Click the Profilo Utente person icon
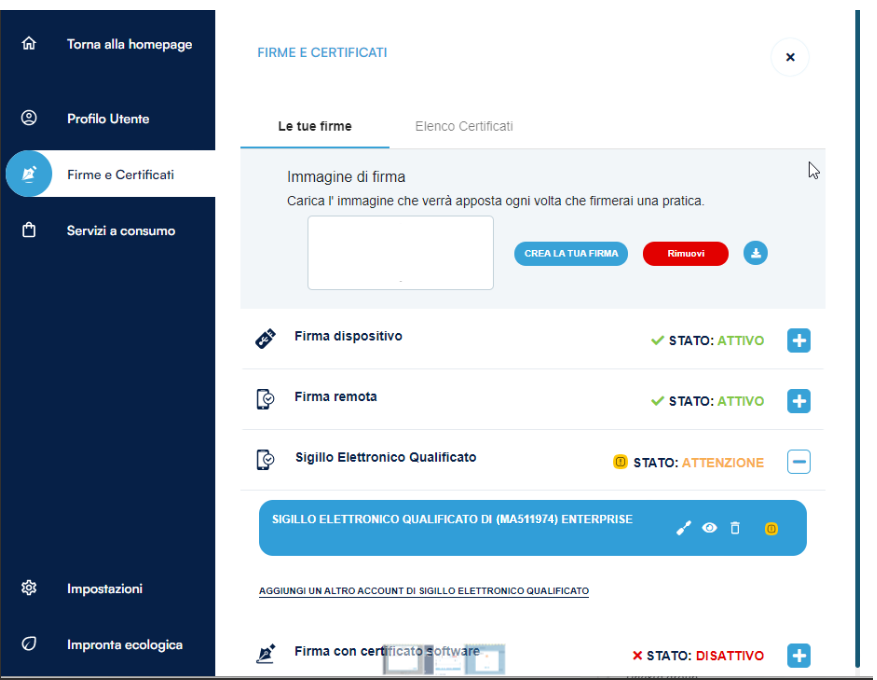The width and height of the screenshot is (877, 680). pos(29,118)
